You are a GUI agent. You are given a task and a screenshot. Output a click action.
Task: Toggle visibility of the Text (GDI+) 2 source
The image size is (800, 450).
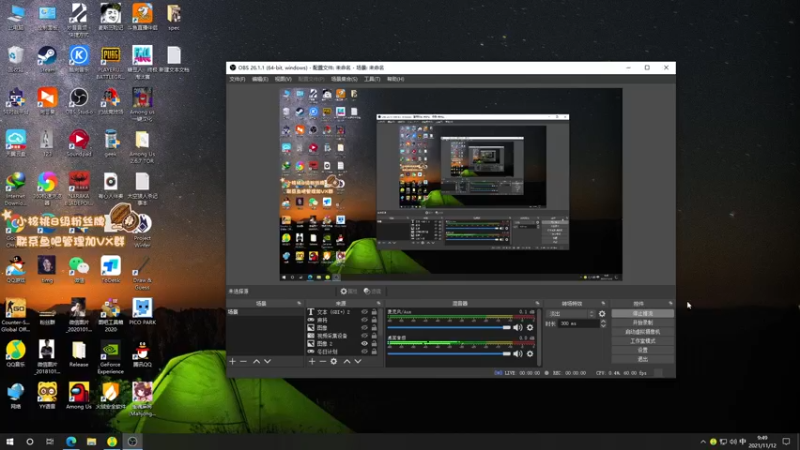pos(364,312)
